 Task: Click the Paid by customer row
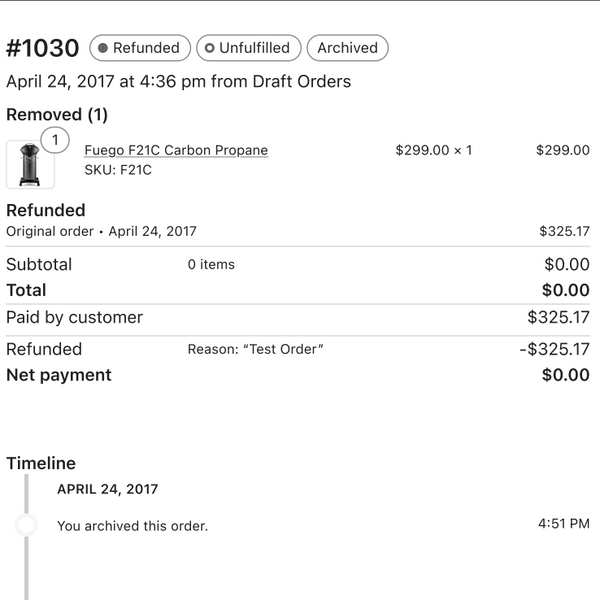[x=75, y=318]
